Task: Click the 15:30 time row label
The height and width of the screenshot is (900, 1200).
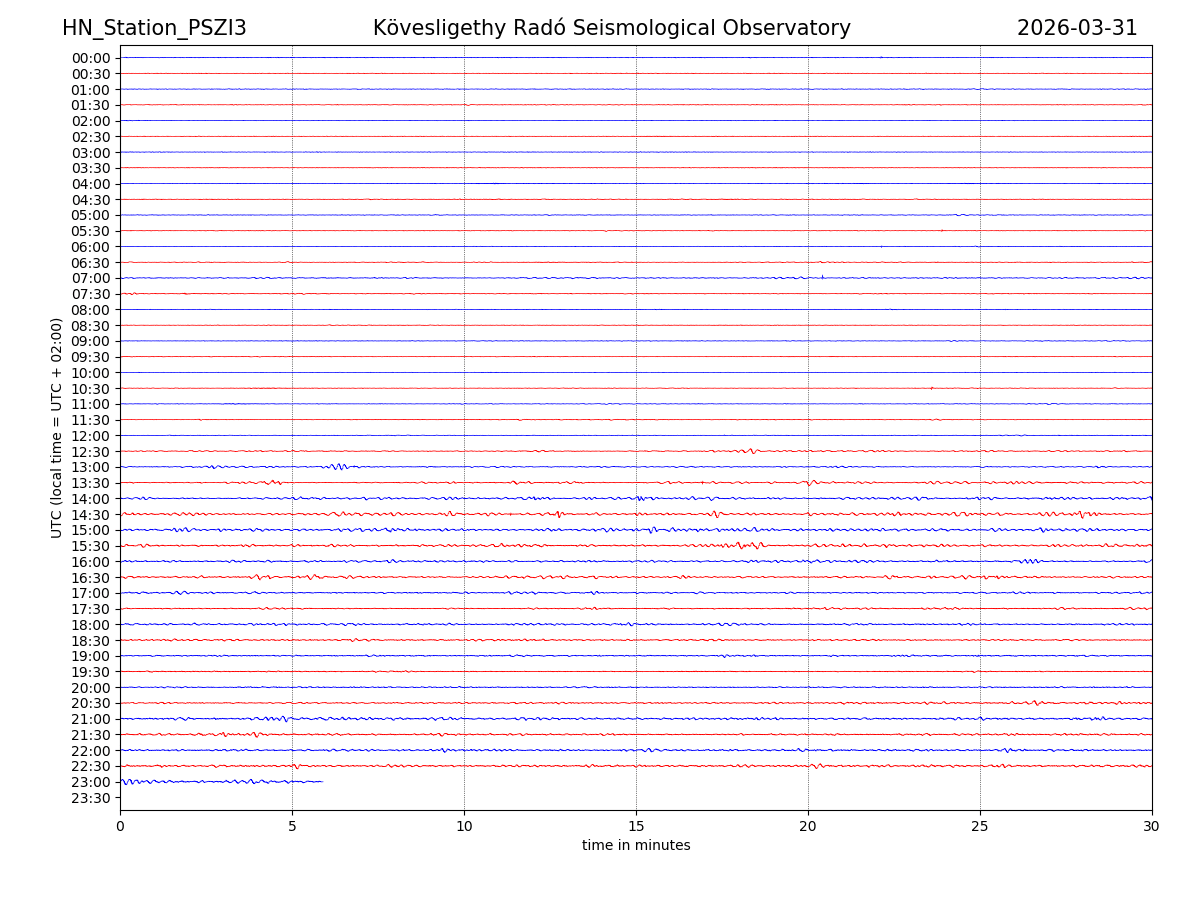Action: [90, 546]
